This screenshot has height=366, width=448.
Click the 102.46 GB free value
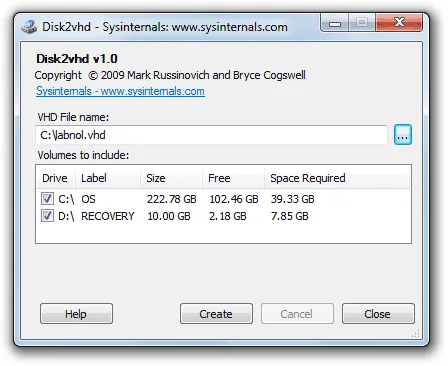coord(234,199)
